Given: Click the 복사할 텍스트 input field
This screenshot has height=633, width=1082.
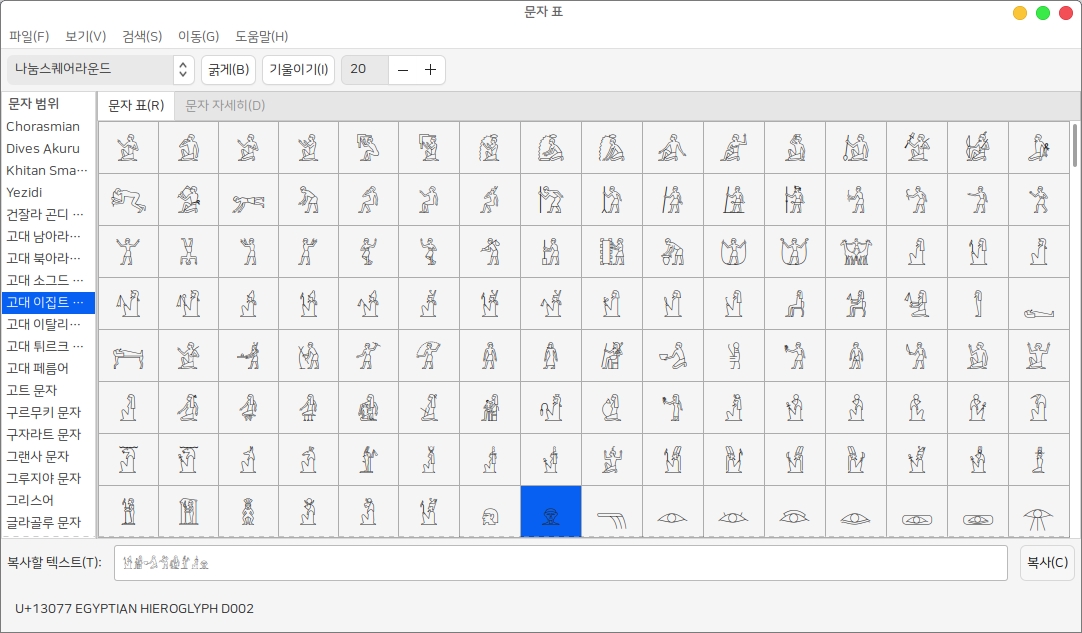Looking at the screenshot, I should pos(560,562).
